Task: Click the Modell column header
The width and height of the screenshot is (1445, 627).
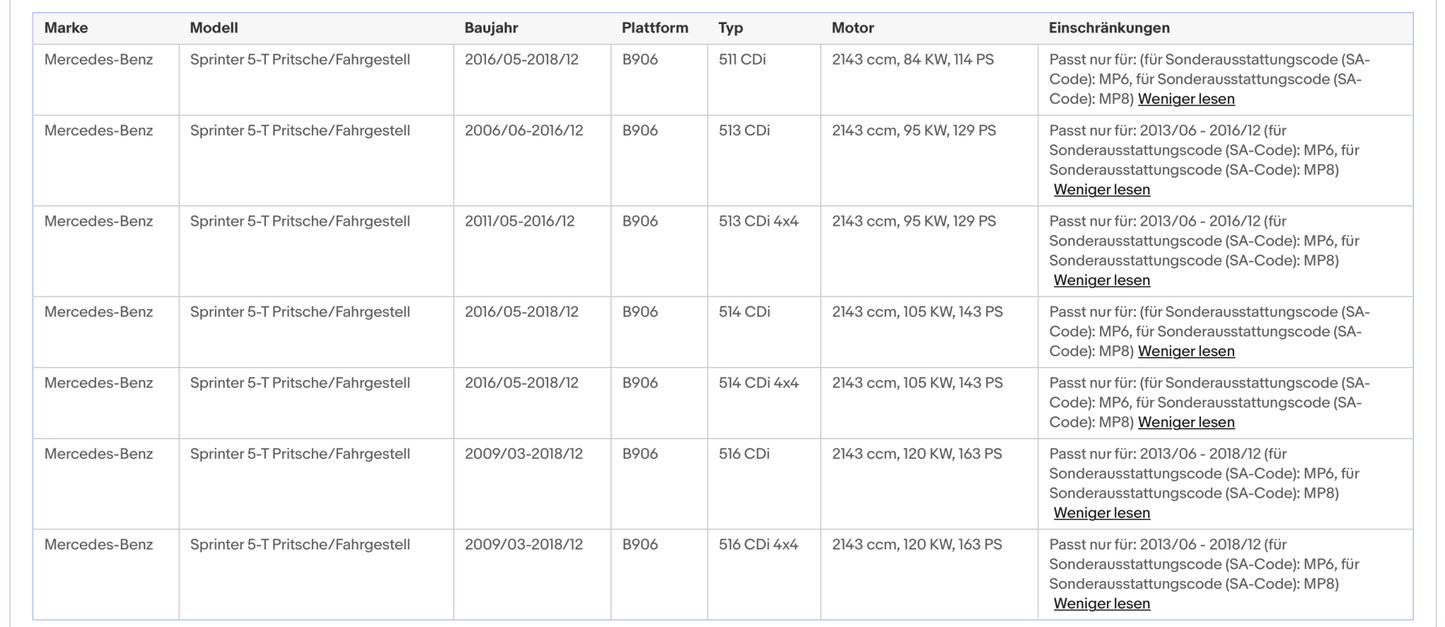Action: tap(214, 28)
